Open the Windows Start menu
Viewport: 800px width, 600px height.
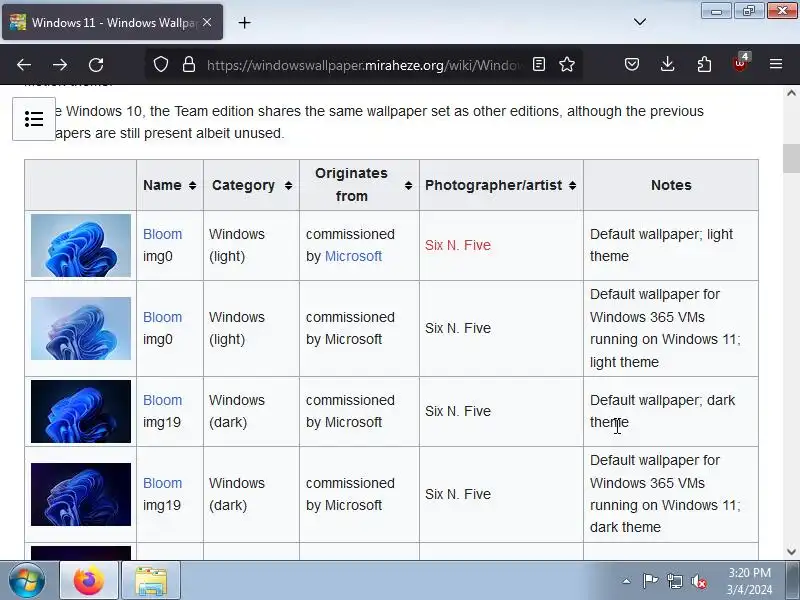(x=27, y=581)
